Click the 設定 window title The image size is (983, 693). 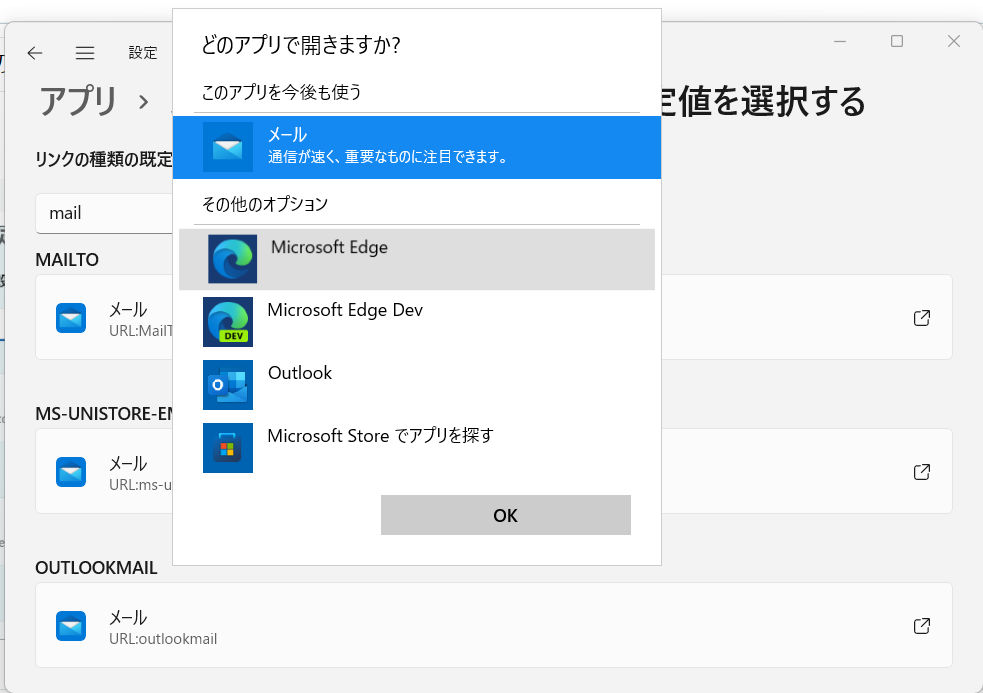(143, 53)
